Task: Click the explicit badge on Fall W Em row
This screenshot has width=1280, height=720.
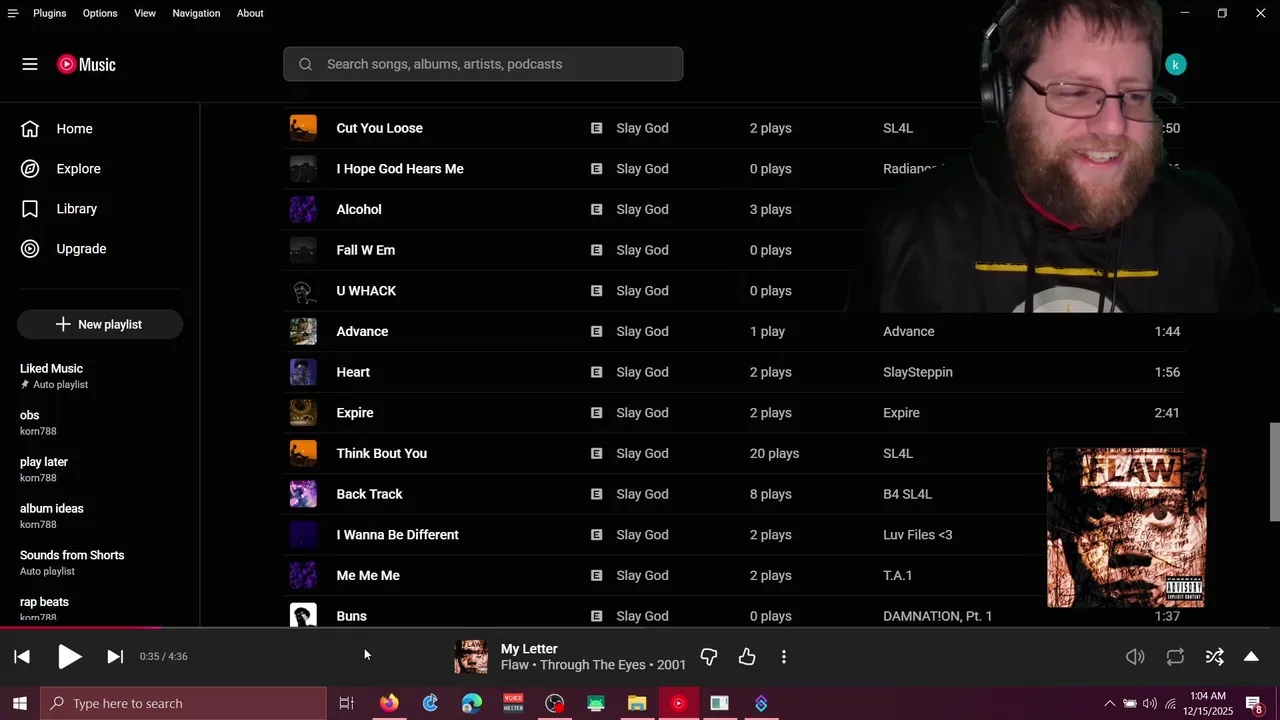Action: [x=596, y=250]
